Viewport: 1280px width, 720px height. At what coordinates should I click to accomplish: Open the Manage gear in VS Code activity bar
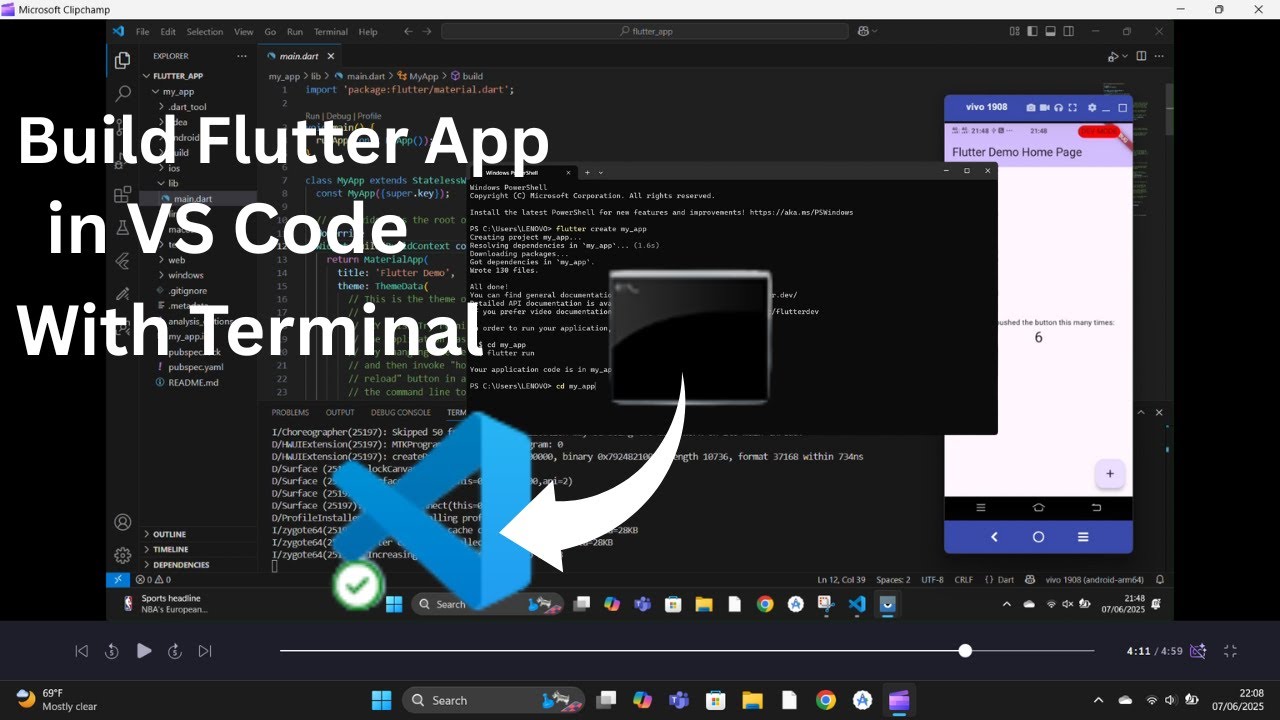[x=122, y=555]
